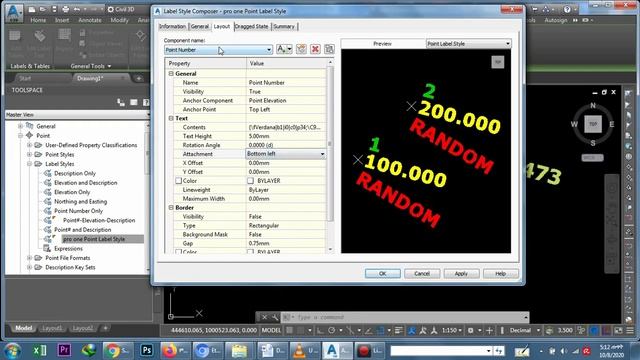This screenshot has height=360, width=640.
Task: Select Point#-Elevation-Description label style
Action: point(99,220)
